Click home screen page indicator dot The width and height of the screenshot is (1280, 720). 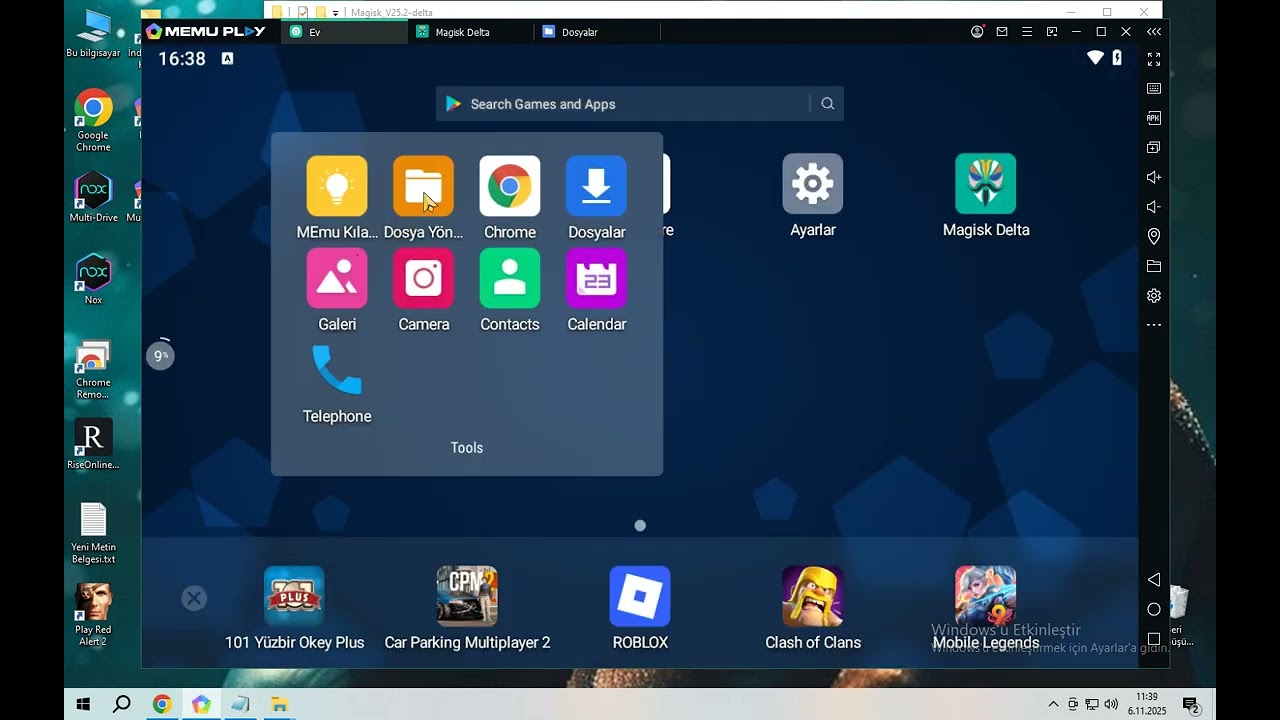(x=640, y=525)
